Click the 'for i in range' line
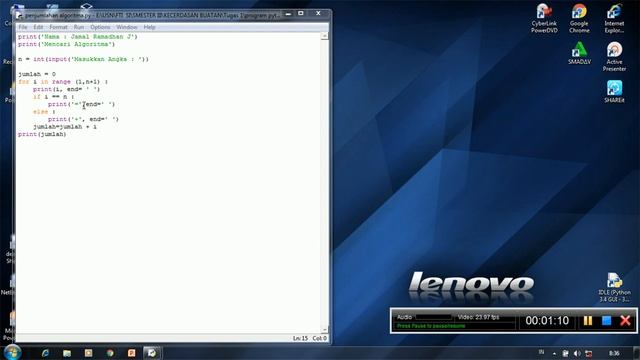The image size is (640, 360). (x=63, y=82)
